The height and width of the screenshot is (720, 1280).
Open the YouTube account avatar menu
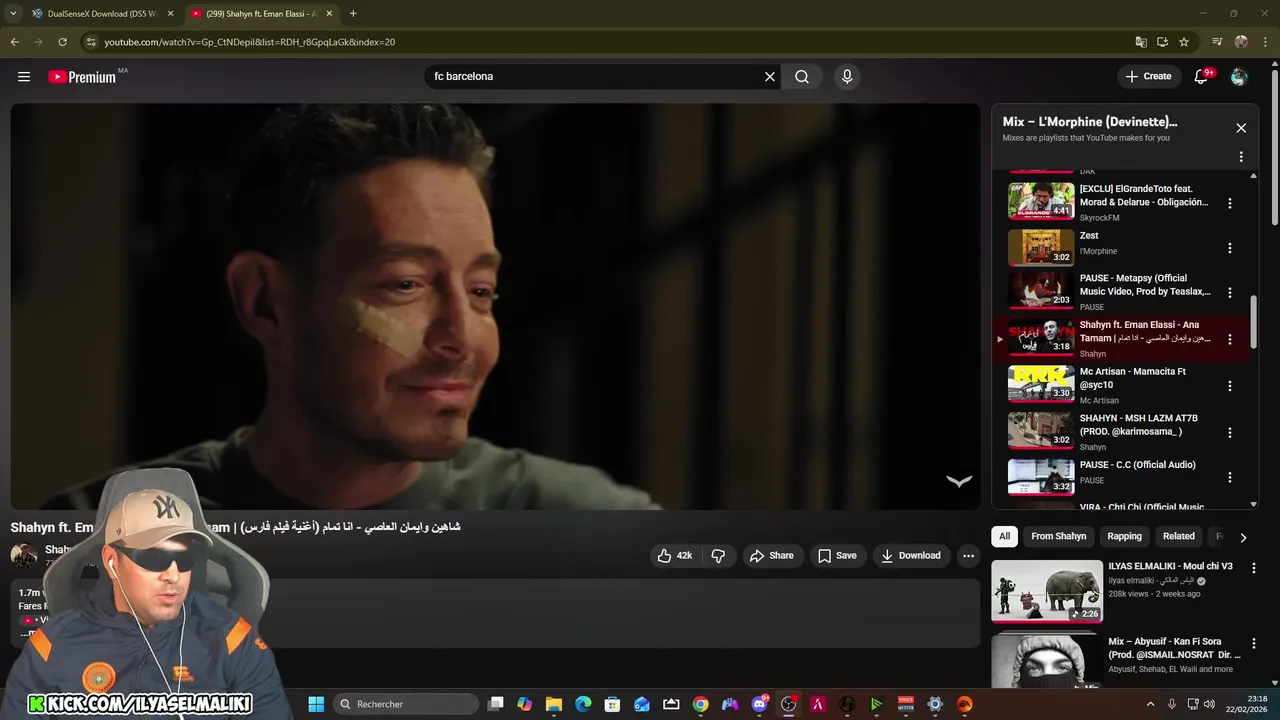point(1239,77)
